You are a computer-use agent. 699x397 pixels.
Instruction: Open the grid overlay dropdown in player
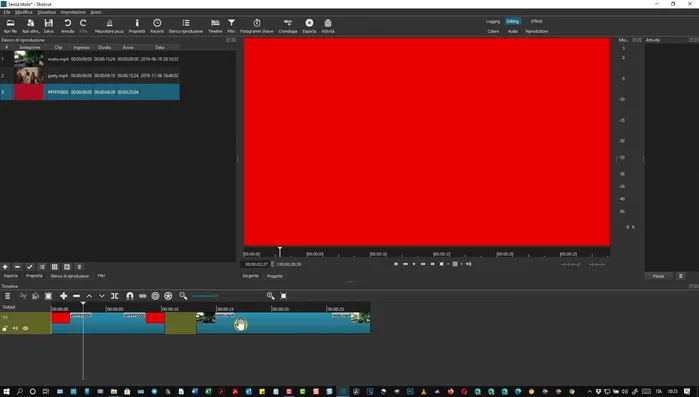461,264
